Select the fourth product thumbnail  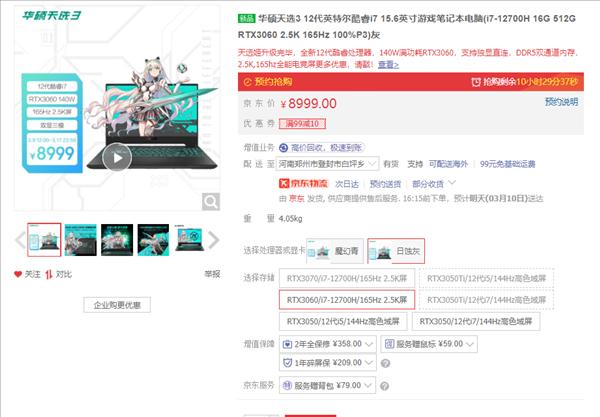tap(153, 239)
